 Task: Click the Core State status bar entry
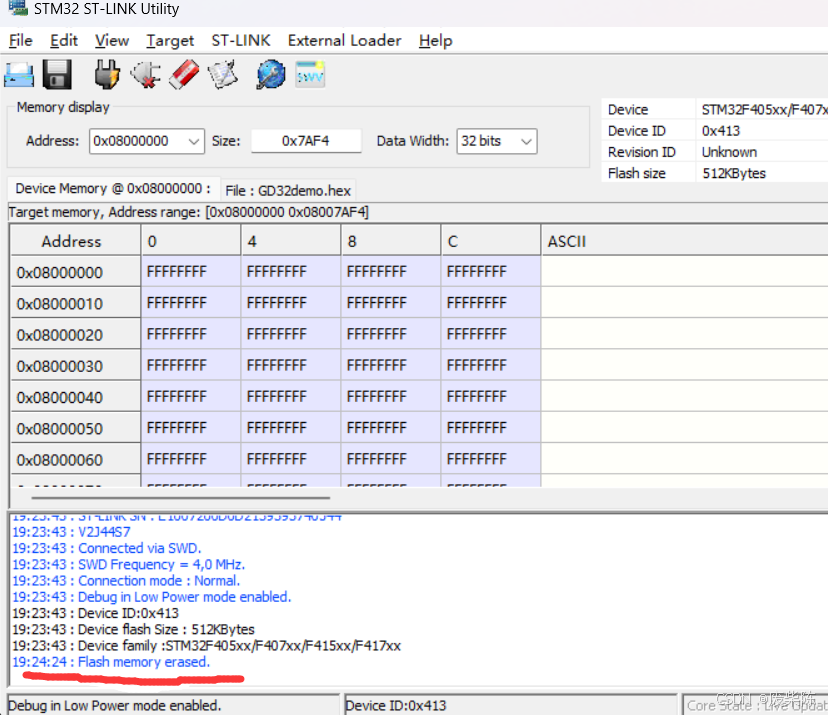tap(757, 705)
